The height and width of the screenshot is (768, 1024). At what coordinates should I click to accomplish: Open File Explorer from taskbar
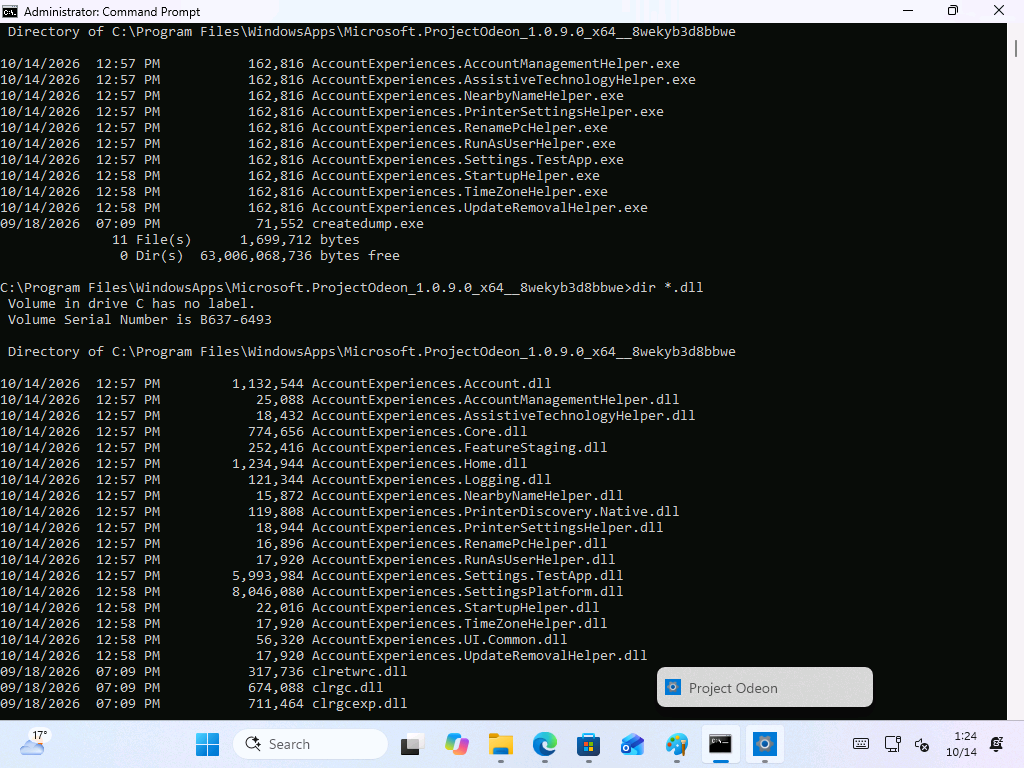click(501, 744)
